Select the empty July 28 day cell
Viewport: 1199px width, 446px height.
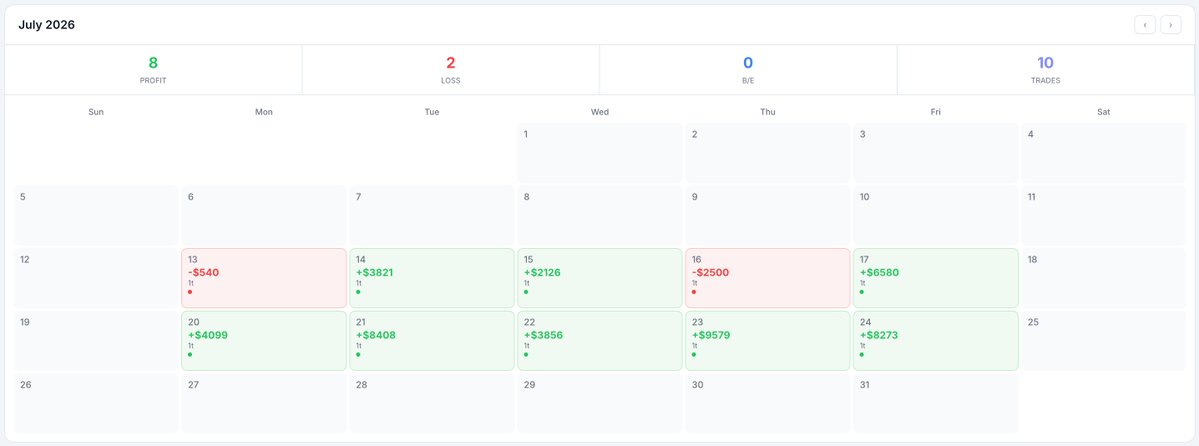pos(432,403)
